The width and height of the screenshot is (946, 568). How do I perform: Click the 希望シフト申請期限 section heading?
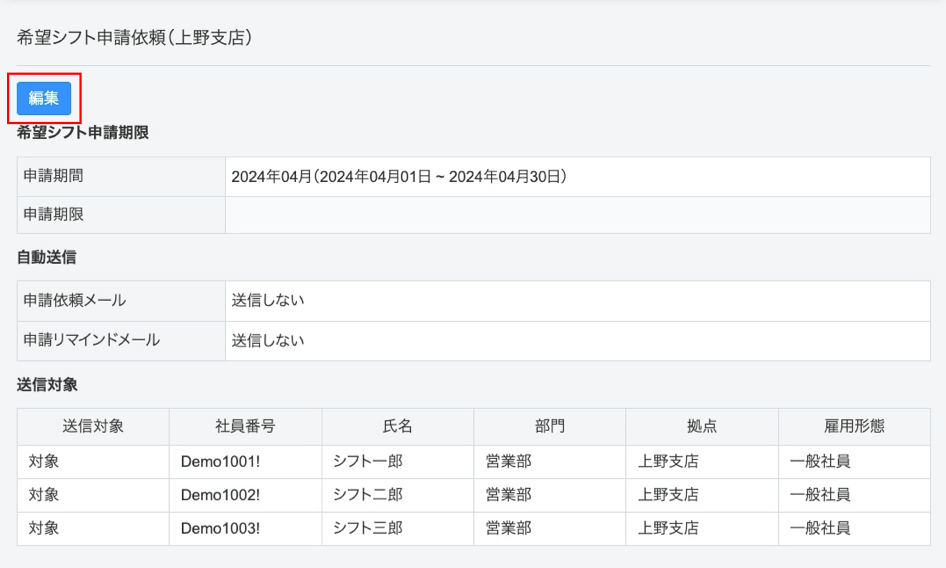point(83,132)
